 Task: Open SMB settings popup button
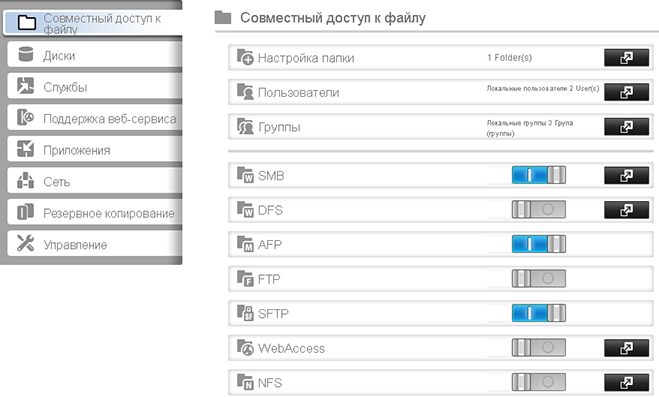click(x=626, y=175)
